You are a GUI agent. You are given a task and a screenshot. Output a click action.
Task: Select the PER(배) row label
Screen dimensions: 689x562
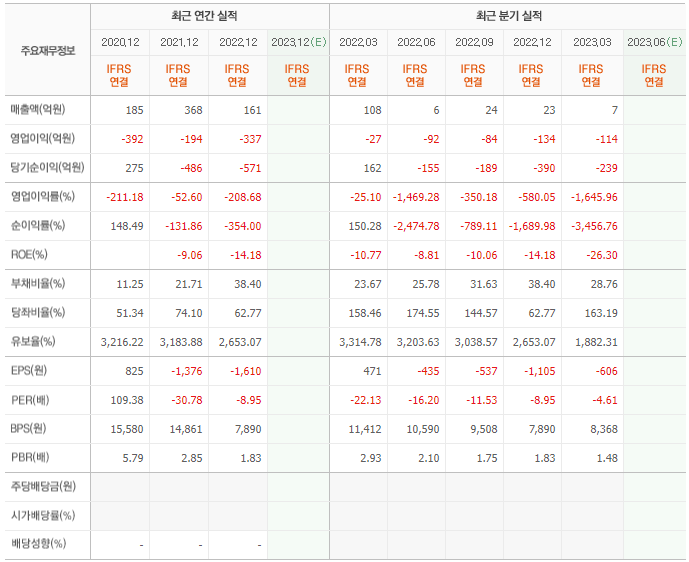pos(30,400)
